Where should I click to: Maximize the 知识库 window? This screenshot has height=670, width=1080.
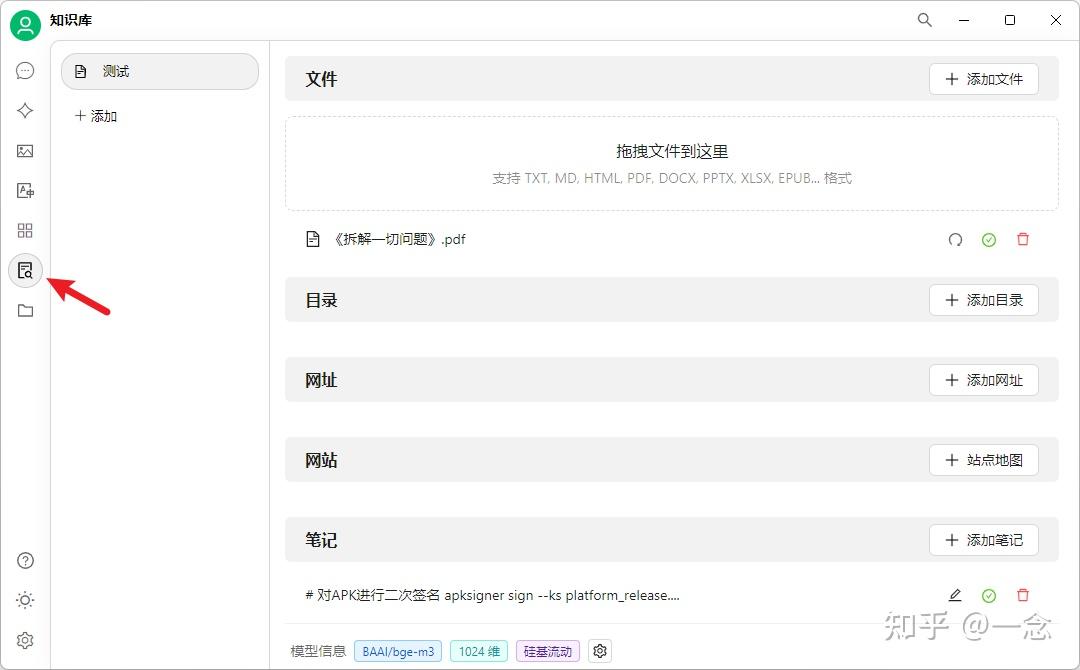pos(1010,20)
